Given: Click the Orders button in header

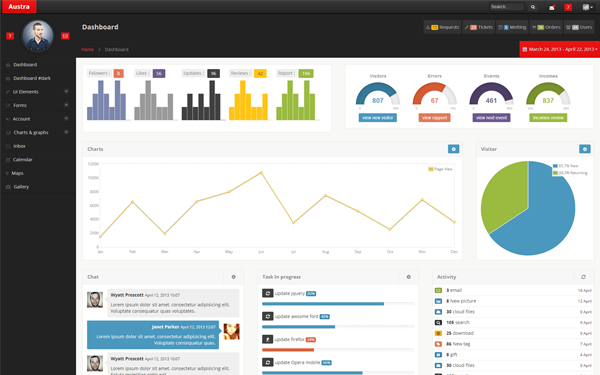Looking at the screenshot, I should pos(546,27).
